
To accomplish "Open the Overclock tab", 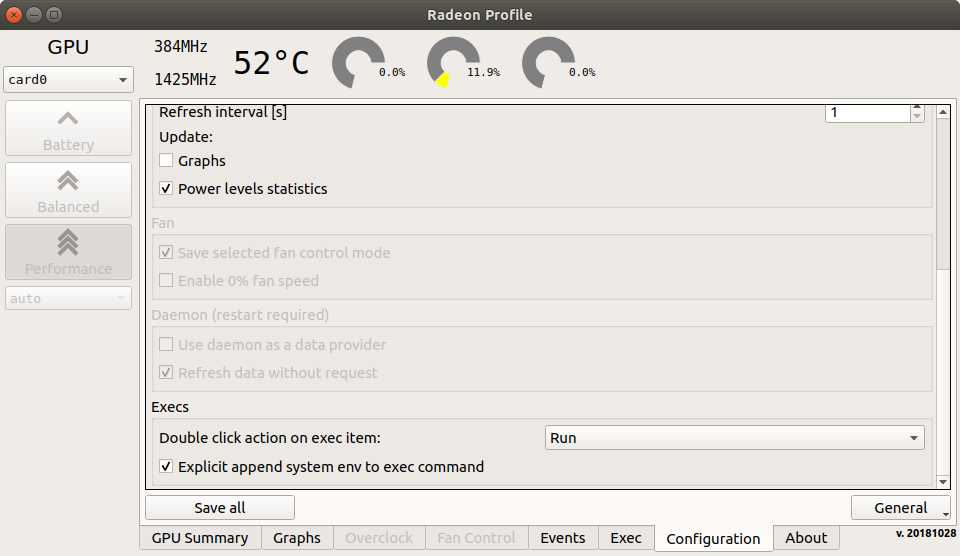I will click(x=379, y=538).
